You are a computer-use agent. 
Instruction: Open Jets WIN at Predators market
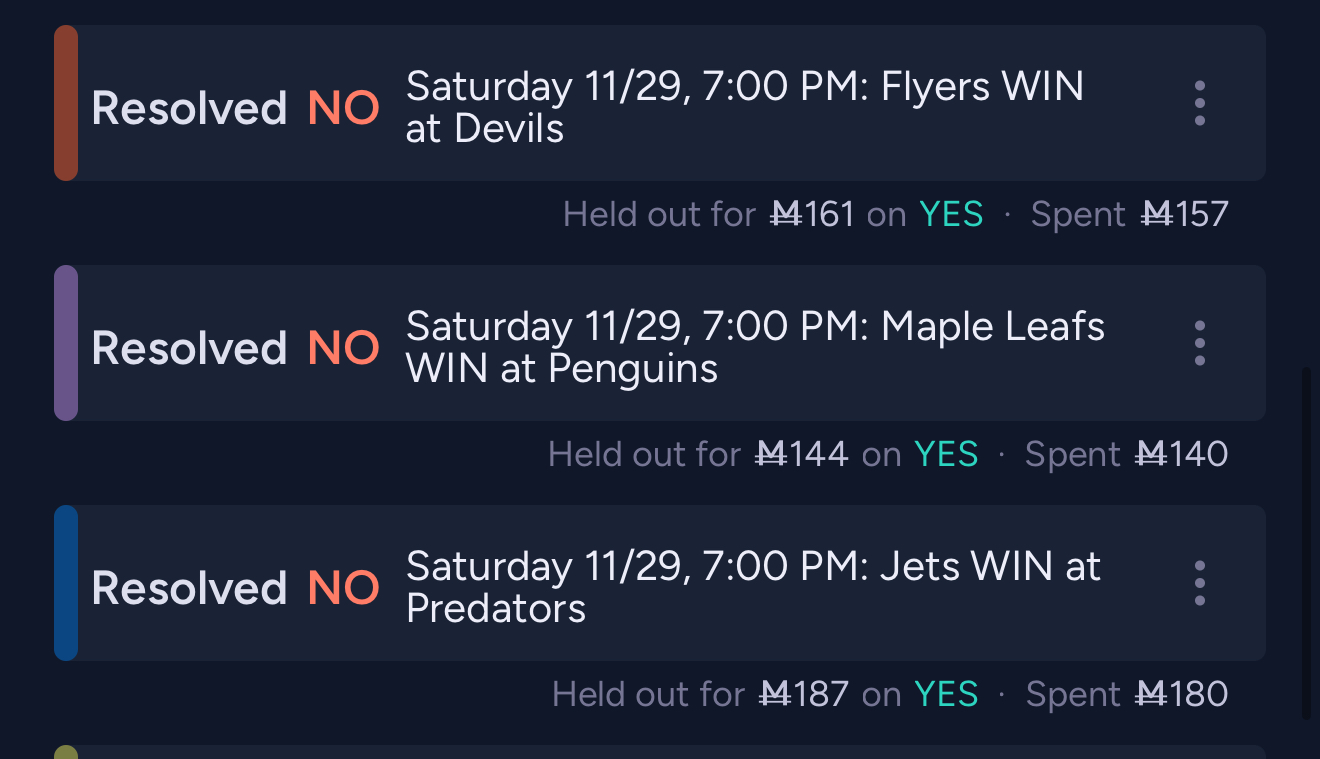(x=752, y=587)
